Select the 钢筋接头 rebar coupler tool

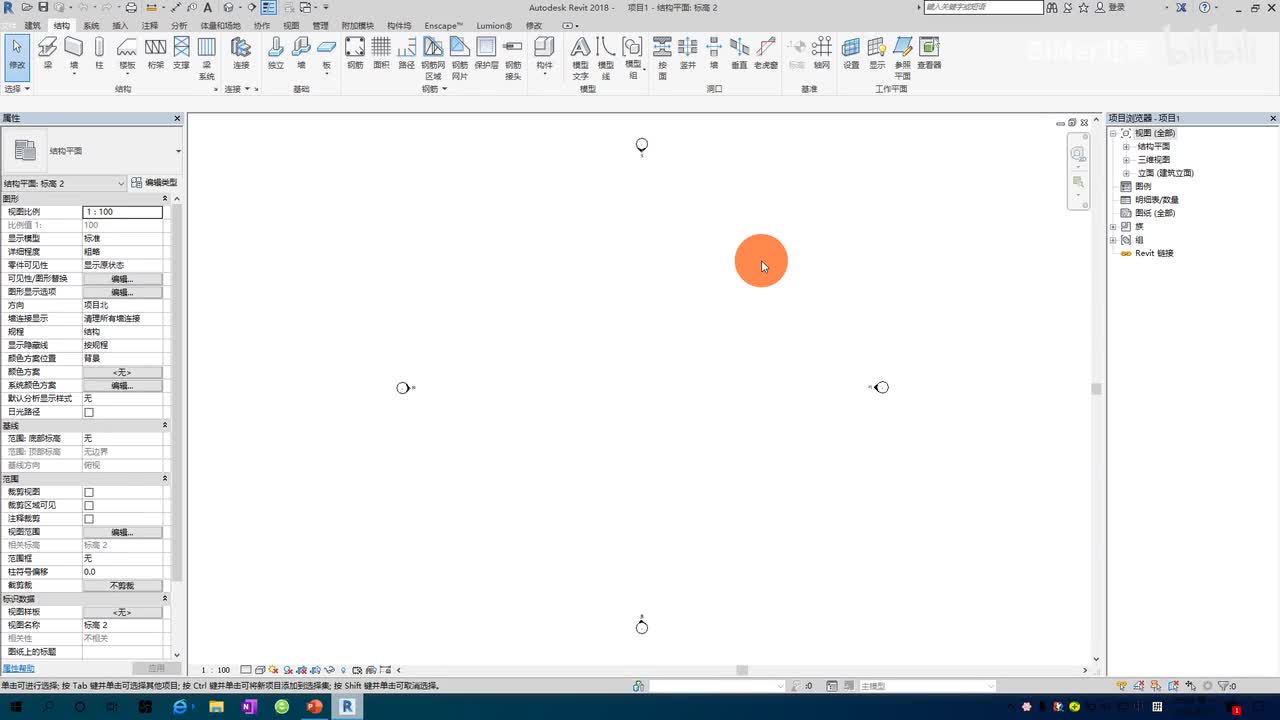click(x=513, y=58)
